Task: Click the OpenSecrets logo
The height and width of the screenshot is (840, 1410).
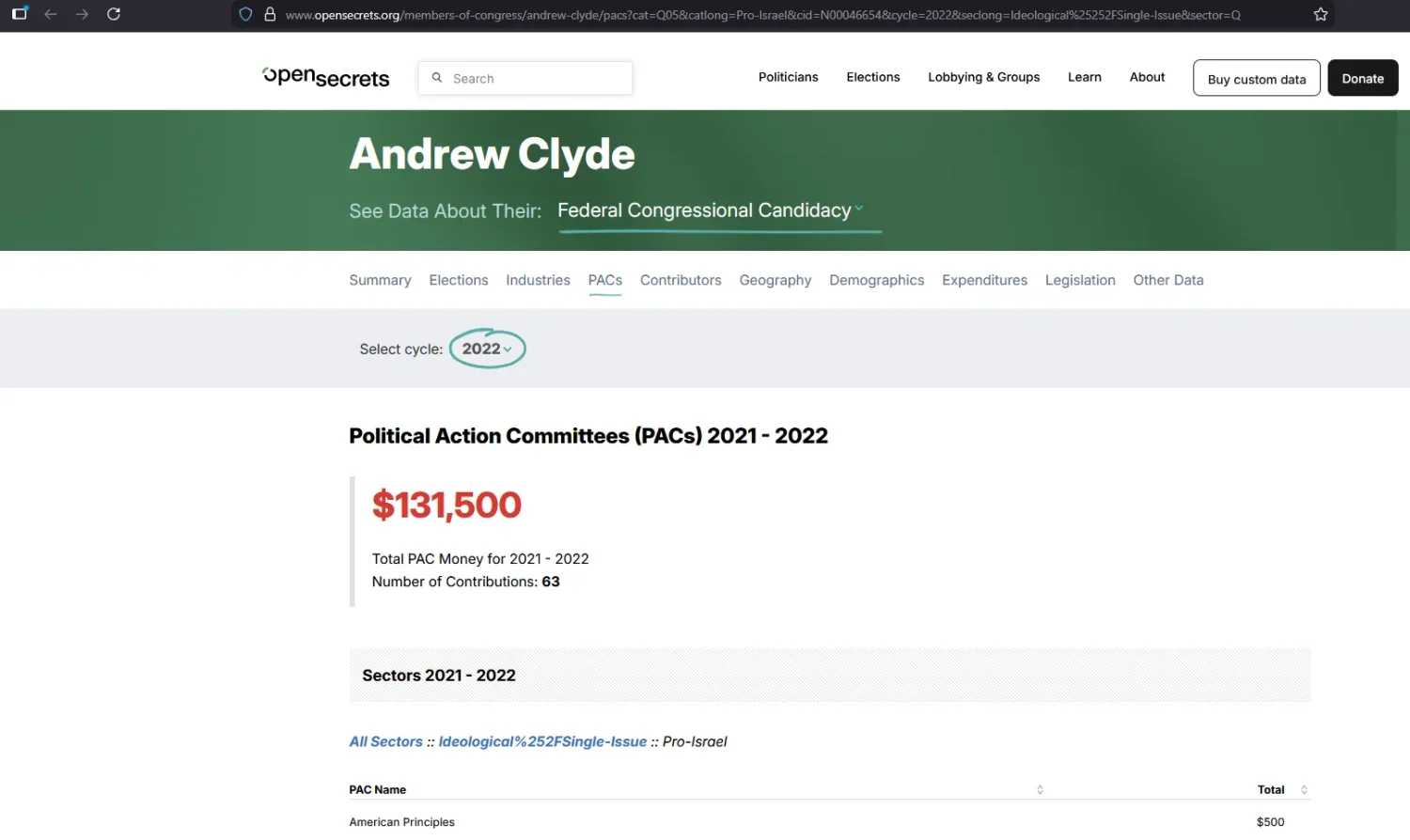Action: click(325, 77)
